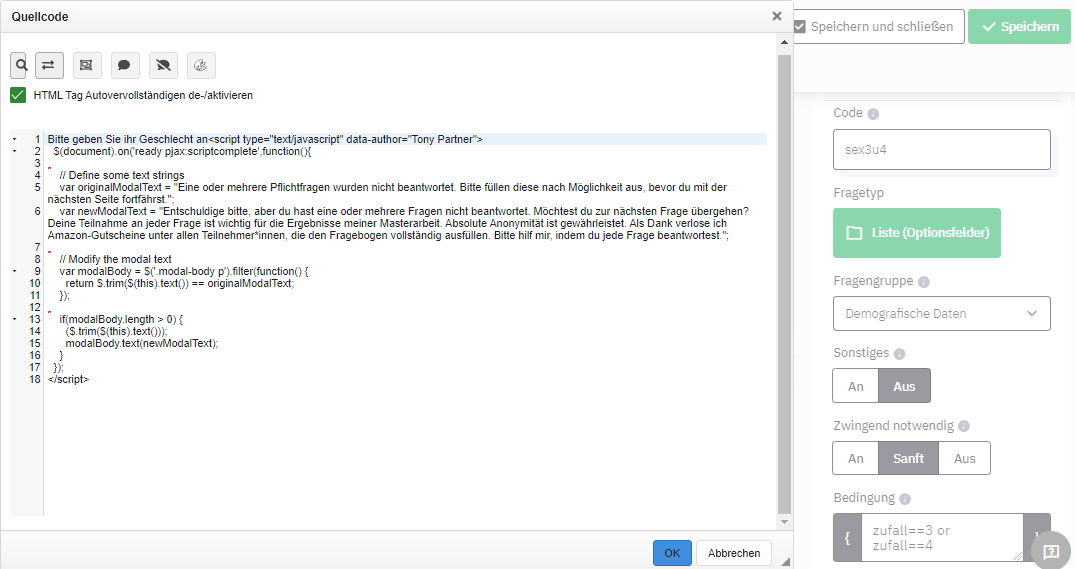Click the Quellcode dialog title

coord(40,16)
